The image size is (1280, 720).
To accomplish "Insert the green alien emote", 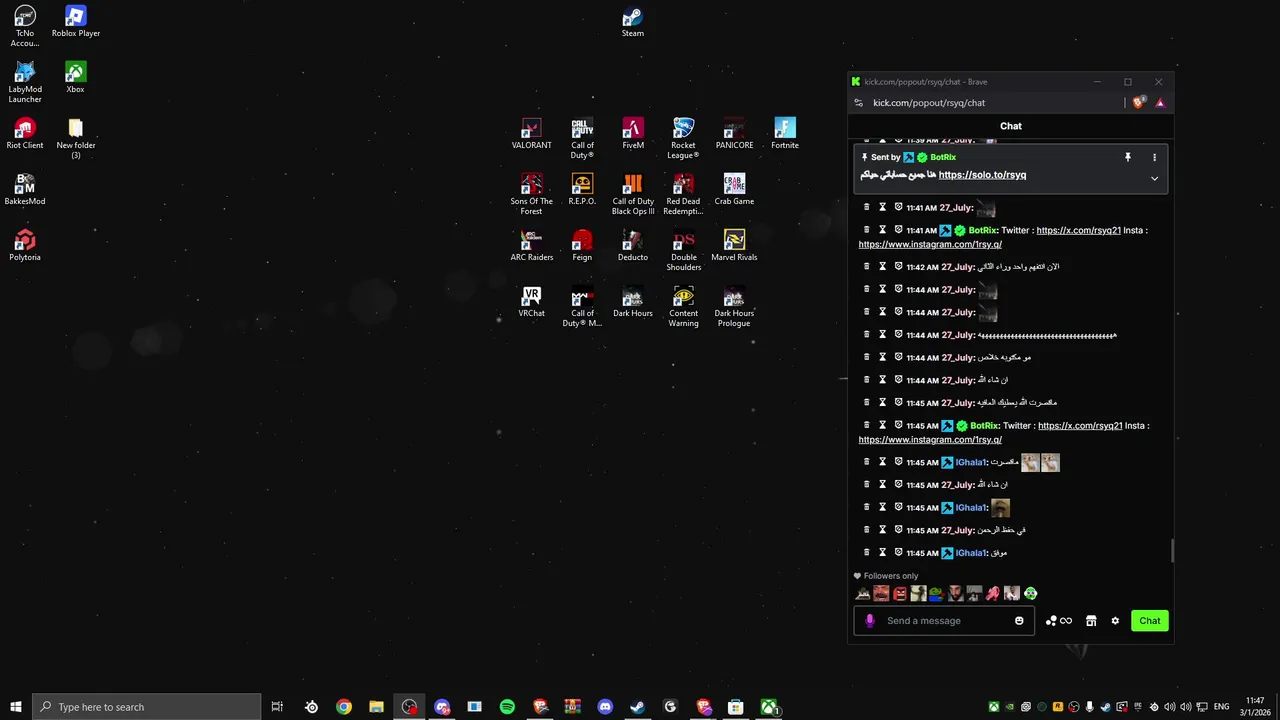I will point(1030,593).
